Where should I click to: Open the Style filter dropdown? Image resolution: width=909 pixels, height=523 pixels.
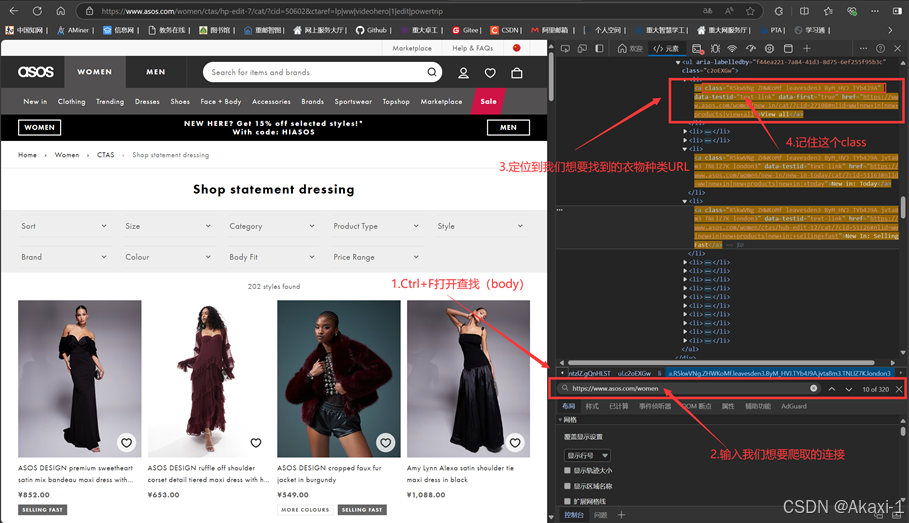pos(481,226)
